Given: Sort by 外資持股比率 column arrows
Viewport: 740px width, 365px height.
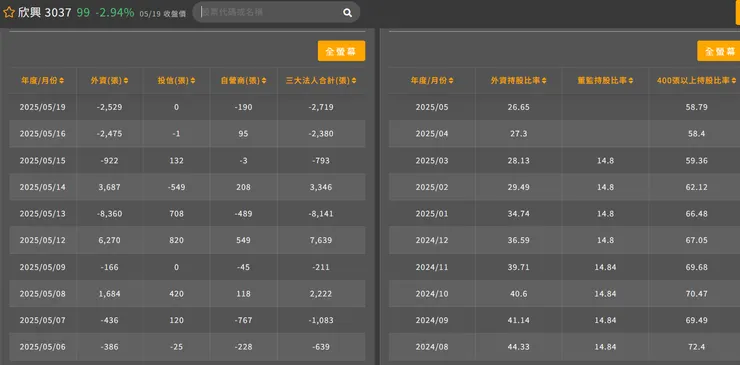Looking at the screenshot, I should click(x=544, y=81).
